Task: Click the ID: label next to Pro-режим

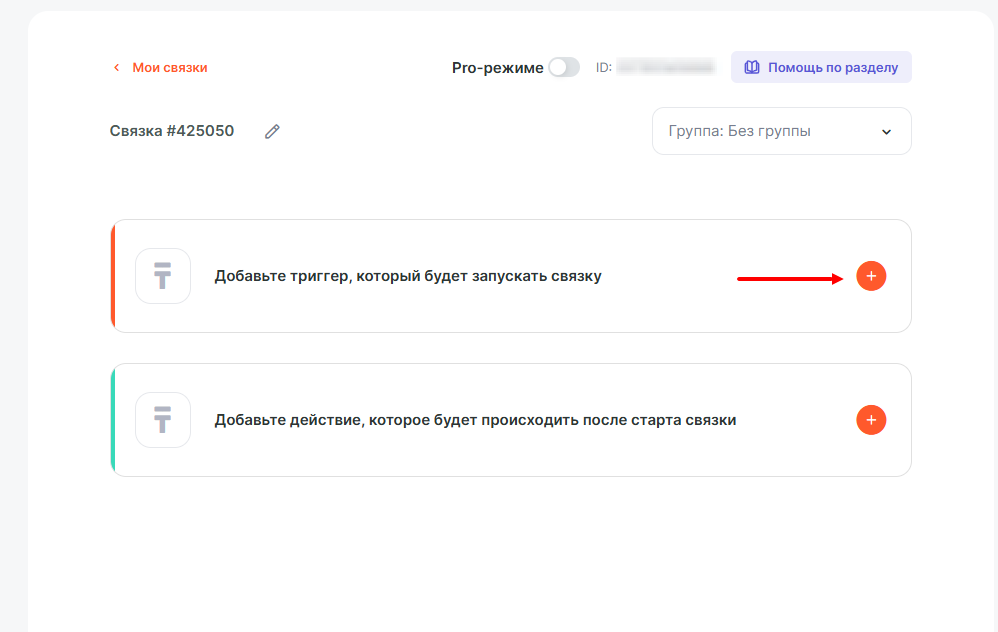Action: (x=603, y=68)
